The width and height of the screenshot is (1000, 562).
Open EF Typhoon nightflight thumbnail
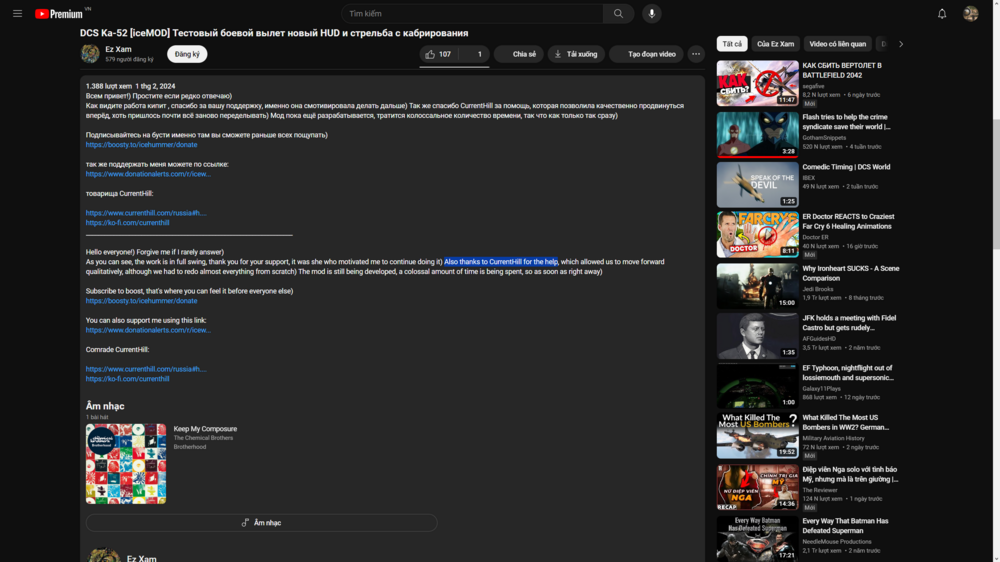(757, 385)
